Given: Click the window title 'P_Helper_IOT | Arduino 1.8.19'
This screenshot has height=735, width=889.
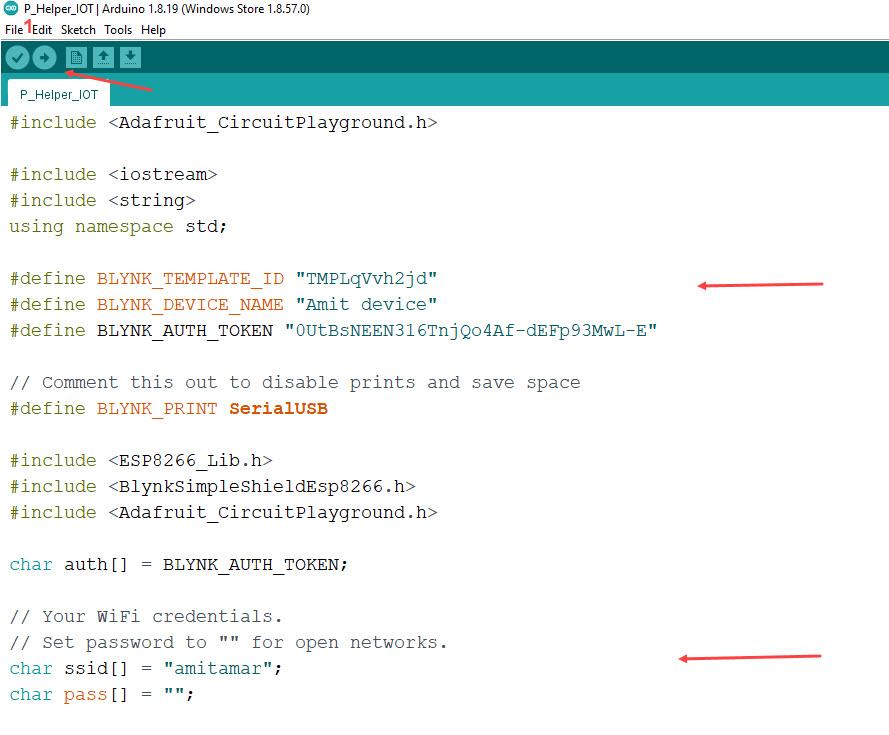Looking at the screenshot, I should [167, 9].
